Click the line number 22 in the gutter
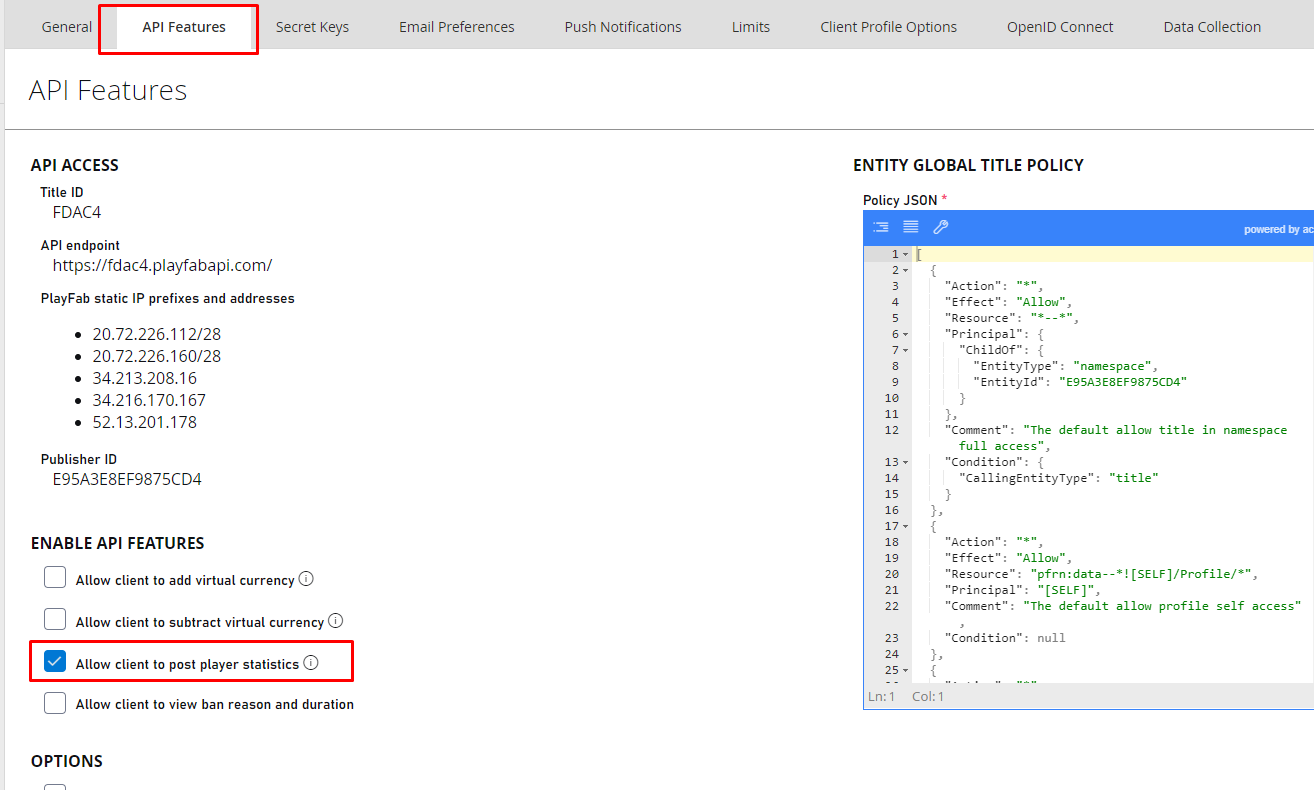The height and width of the screenshot is (790, 1314). click(x=892, y=606)
